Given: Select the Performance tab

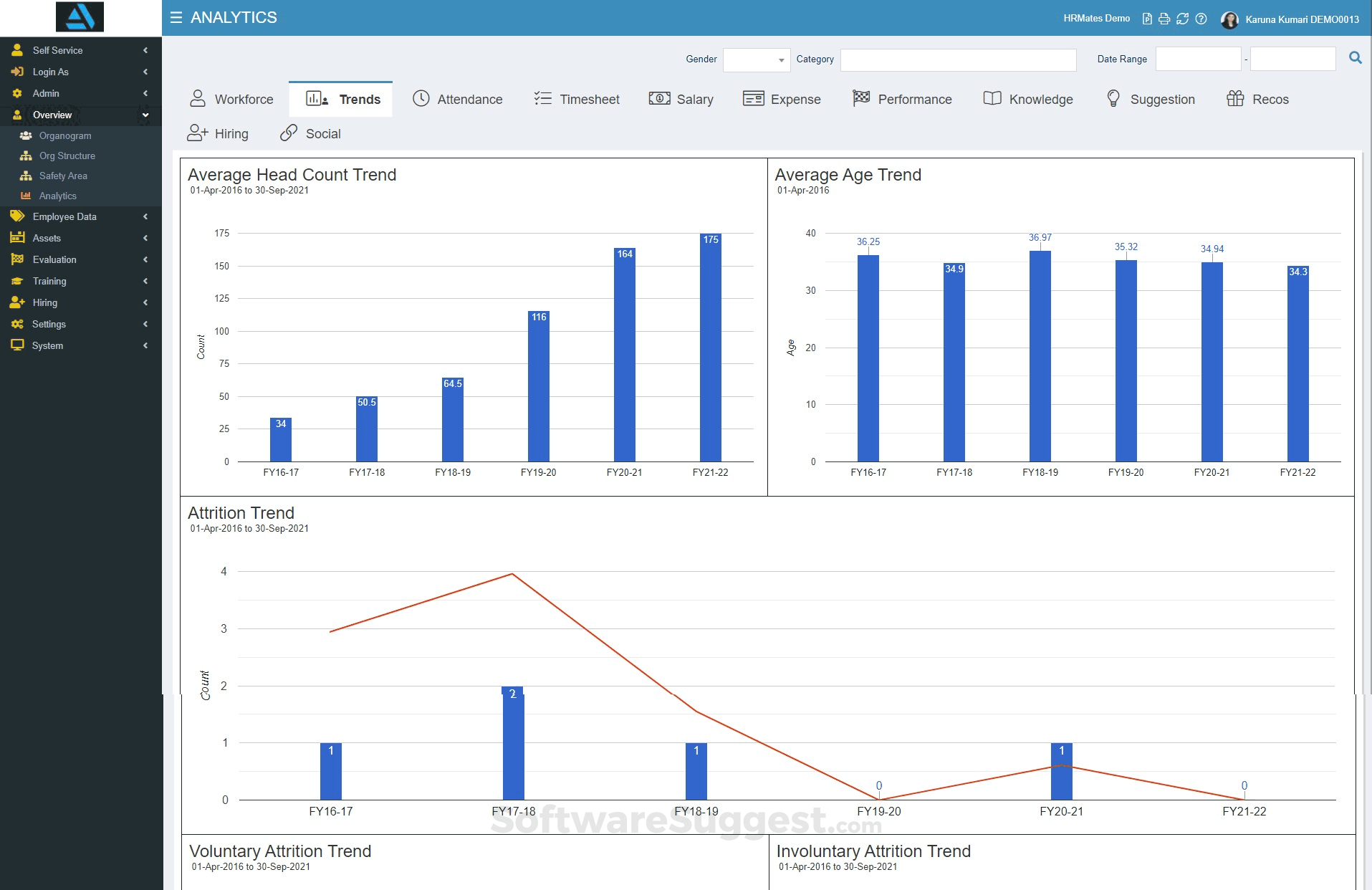Looking at the screenshot, I should point(903,99).
